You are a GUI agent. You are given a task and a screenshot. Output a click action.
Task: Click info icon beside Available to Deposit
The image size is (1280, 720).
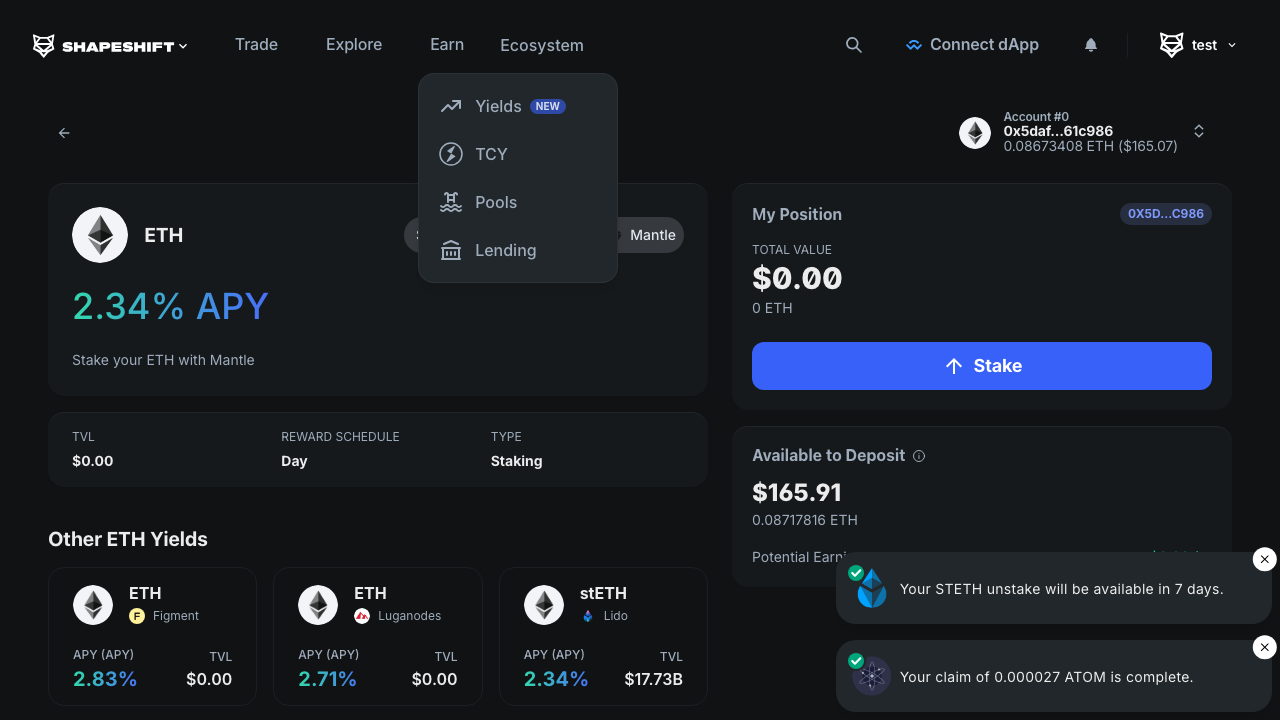[919, 456]
